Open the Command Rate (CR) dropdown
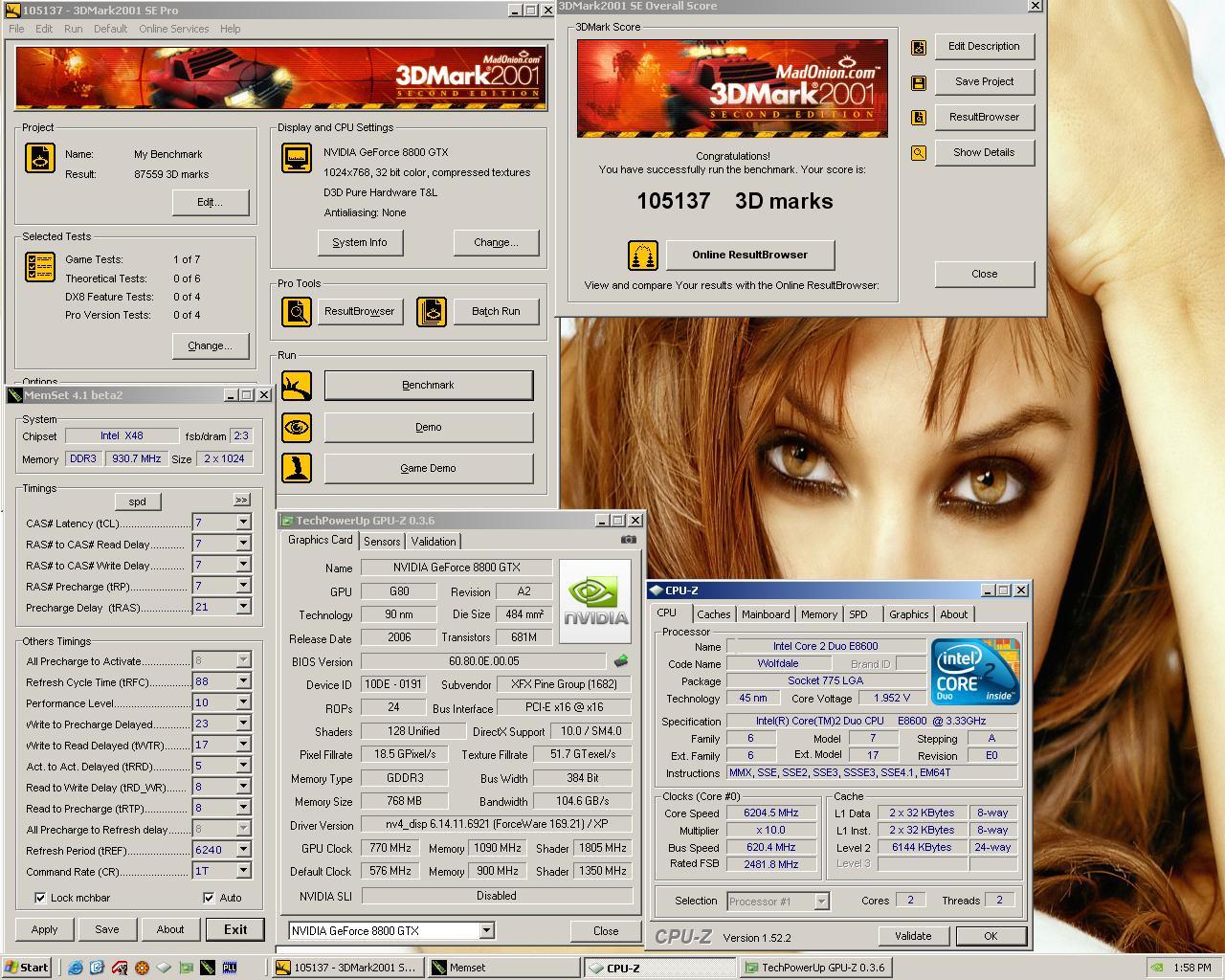Viewport: 1225px width, 980px height. tap(243, 871)
